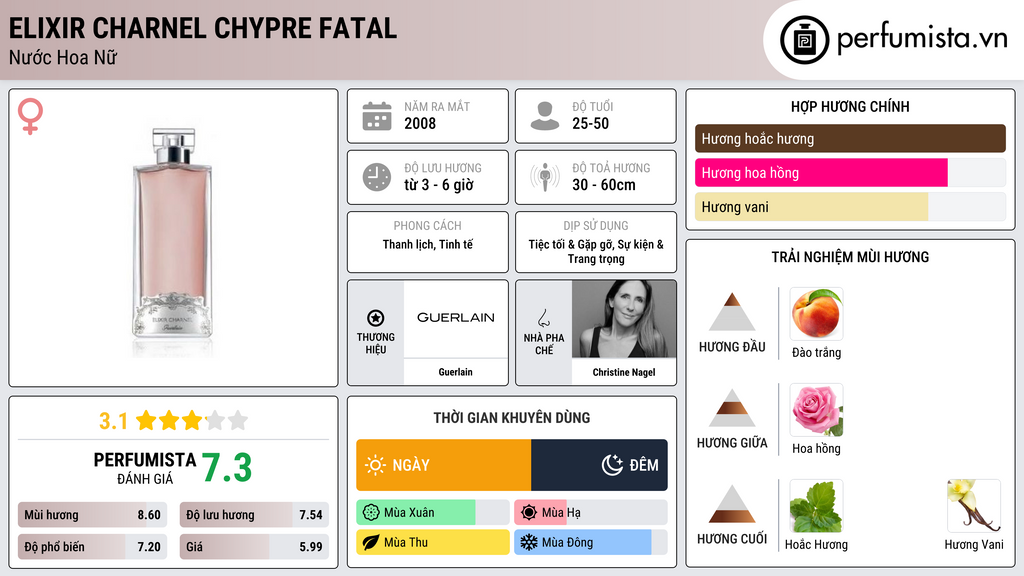This screenshot has width=1024, height=576.
Task: Click the clock icon beside Độ lưu hương
Action: point(377,177)
